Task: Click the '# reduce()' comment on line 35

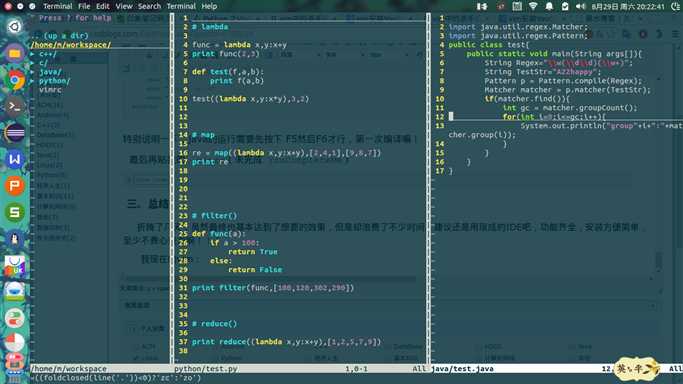Action: pos(215,324)
